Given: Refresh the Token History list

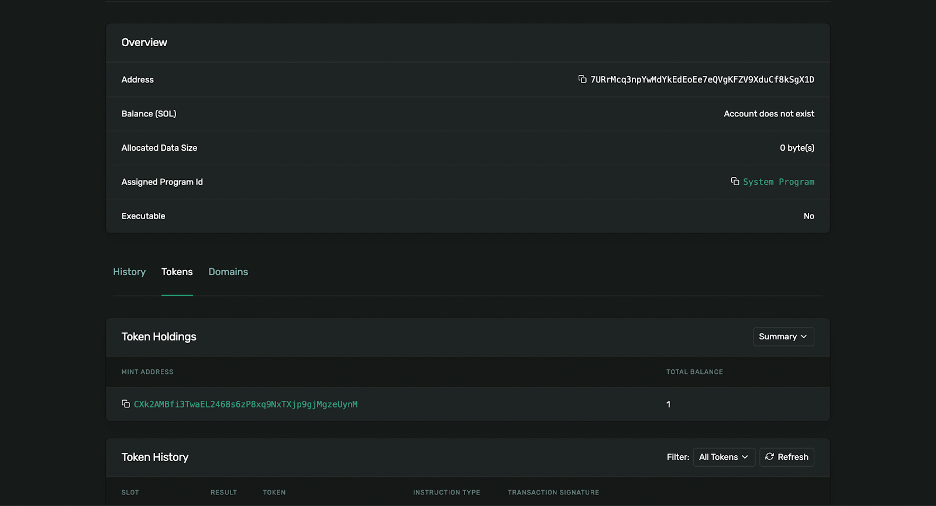Looking at the screenshot, I should coord(786,457).
